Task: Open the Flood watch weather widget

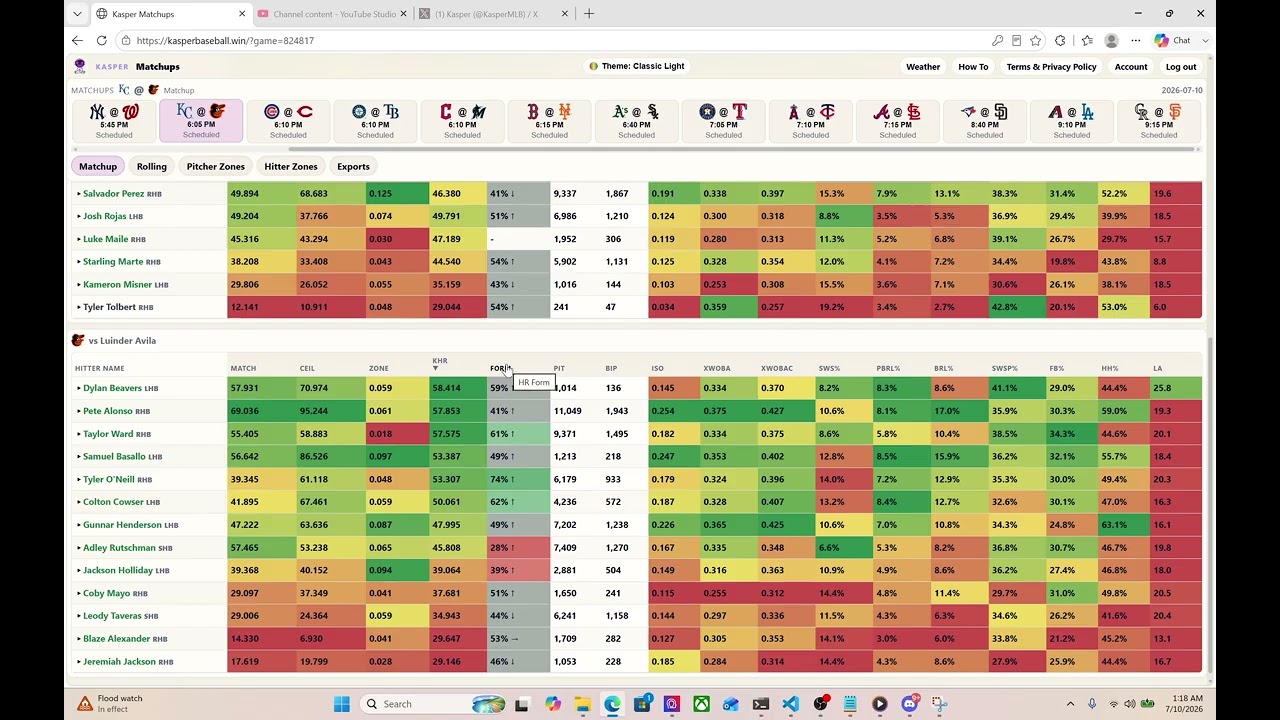Action: pos(110,704)
